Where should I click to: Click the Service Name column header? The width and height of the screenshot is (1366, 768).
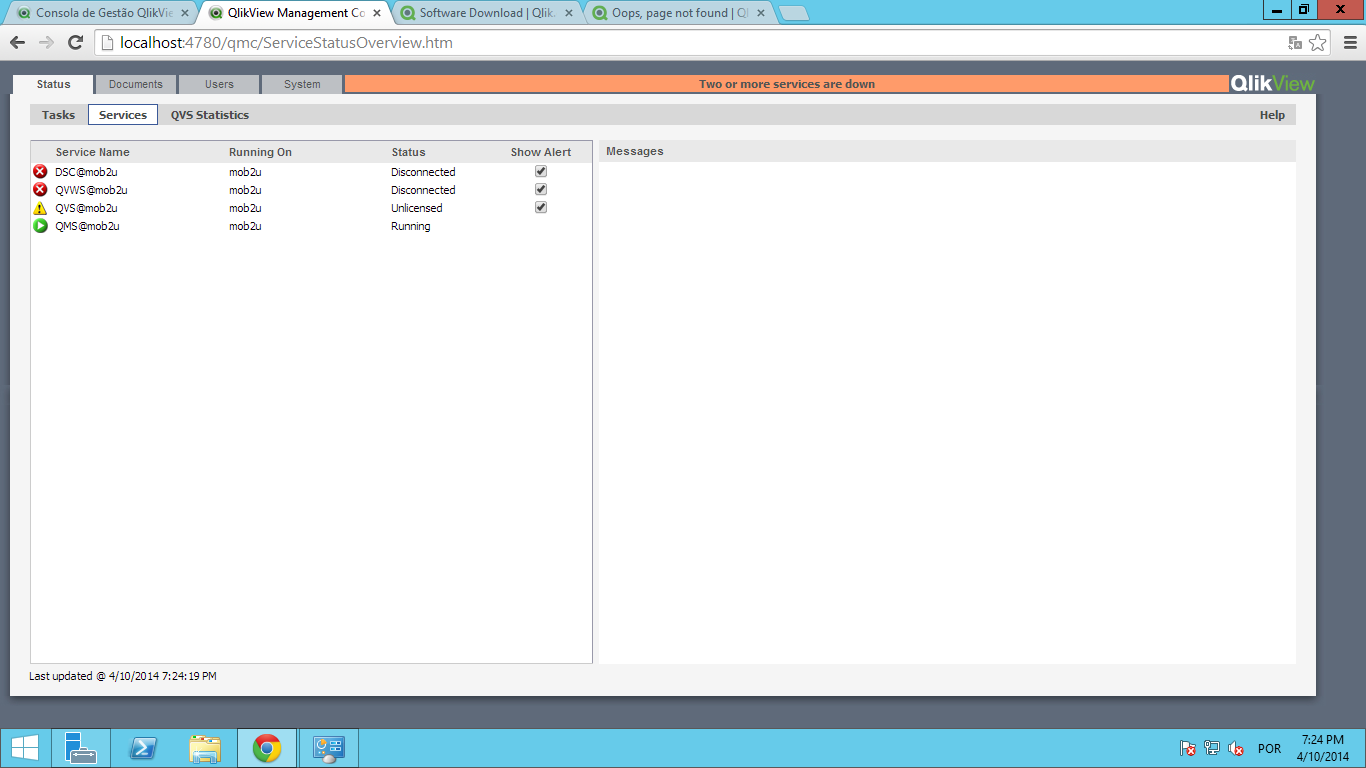93,152
